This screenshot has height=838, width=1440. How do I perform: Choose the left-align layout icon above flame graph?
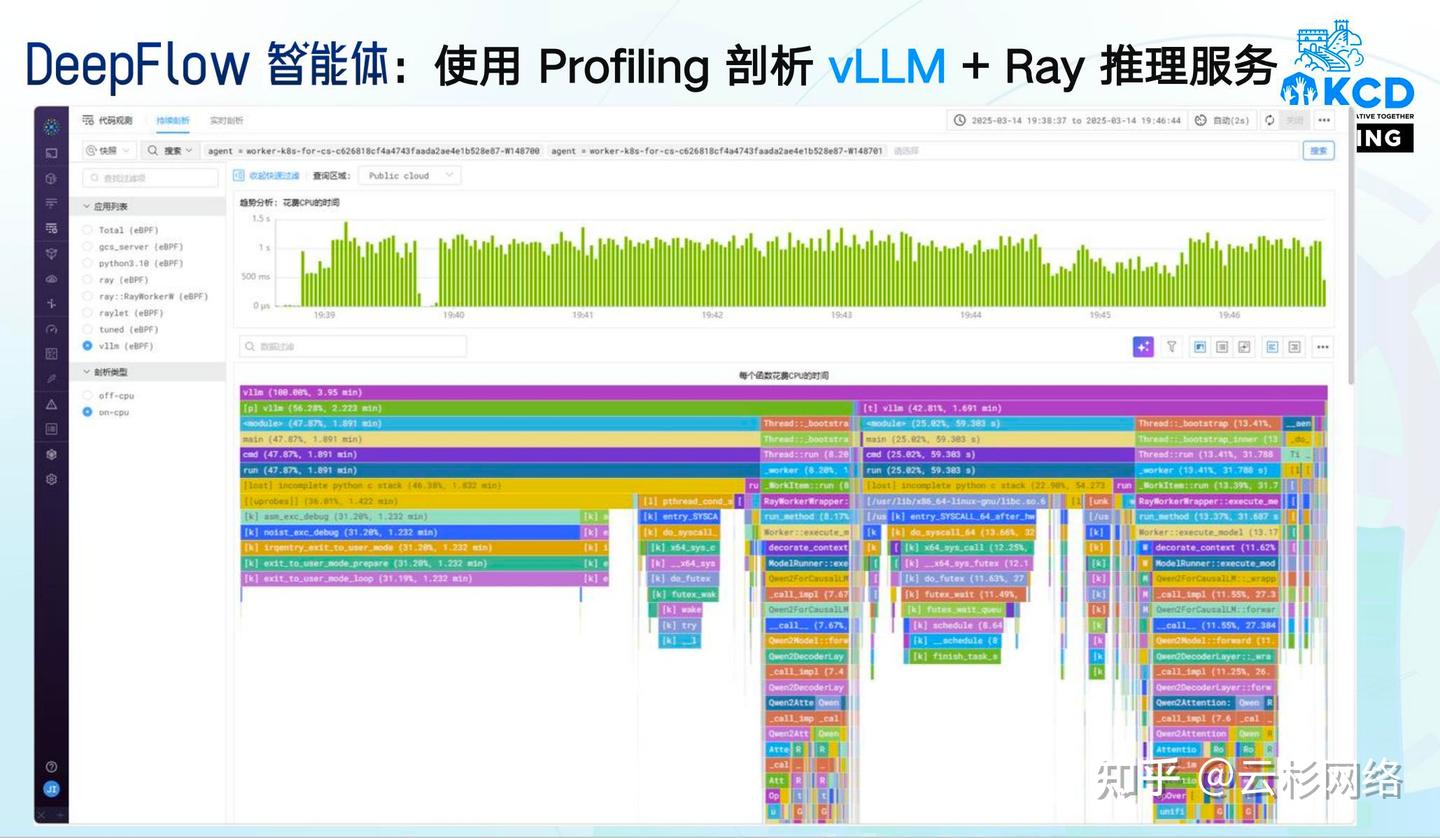(1273, 347)
